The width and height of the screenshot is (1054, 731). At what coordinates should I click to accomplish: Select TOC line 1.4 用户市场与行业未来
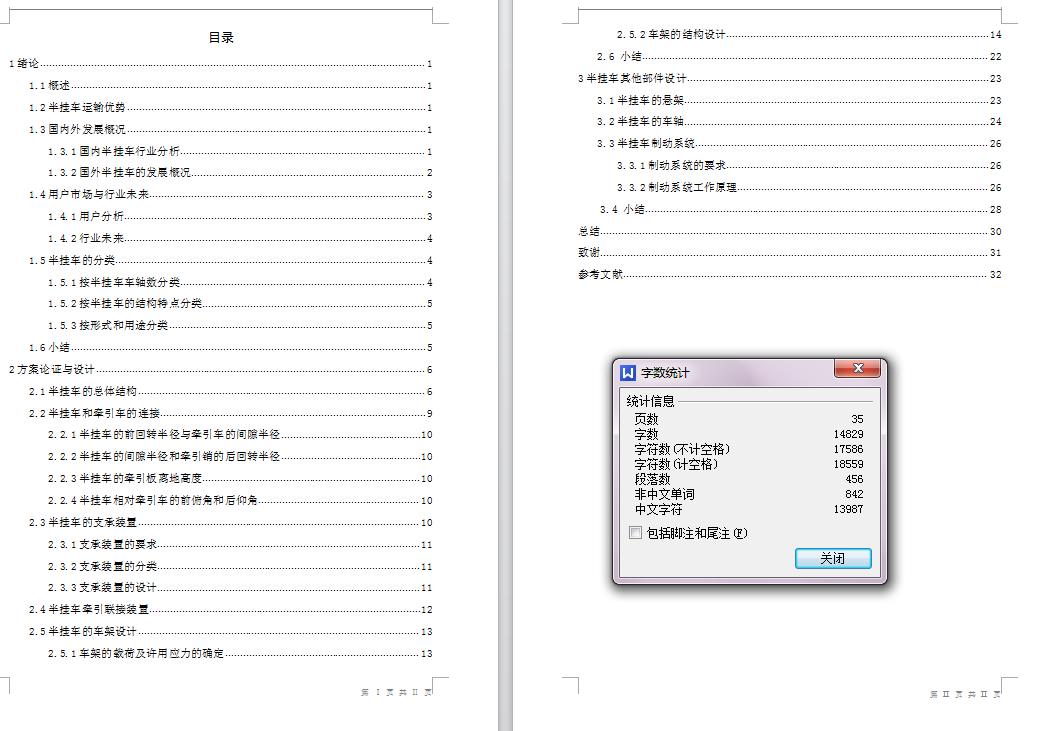(230, 194)
